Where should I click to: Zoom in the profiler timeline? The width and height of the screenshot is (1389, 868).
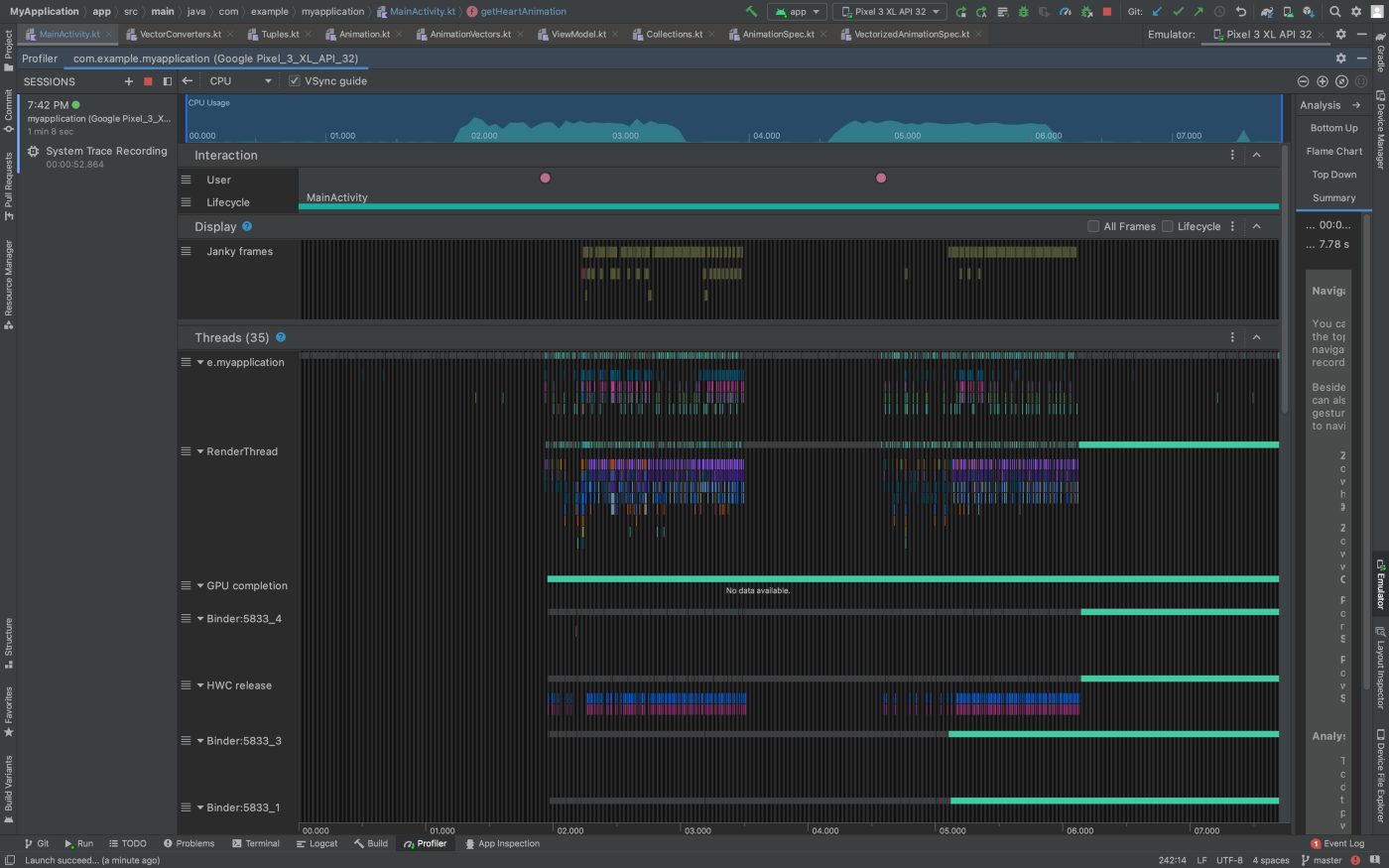pyautogui.click(x=1322, y=81)
